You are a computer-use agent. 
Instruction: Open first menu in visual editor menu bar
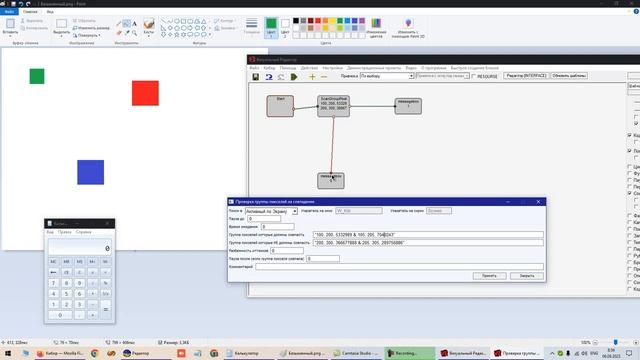[254, 68]
